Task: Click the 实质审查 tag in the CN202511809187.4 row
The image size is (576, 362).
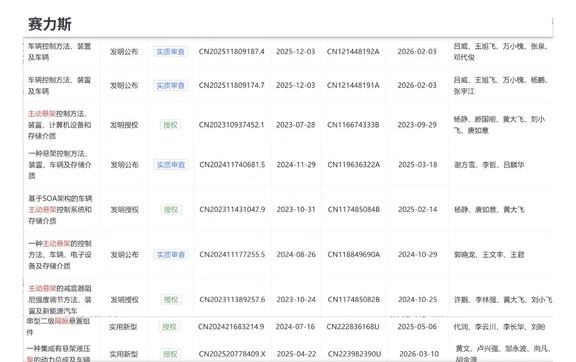Action: tap(170, 52)
